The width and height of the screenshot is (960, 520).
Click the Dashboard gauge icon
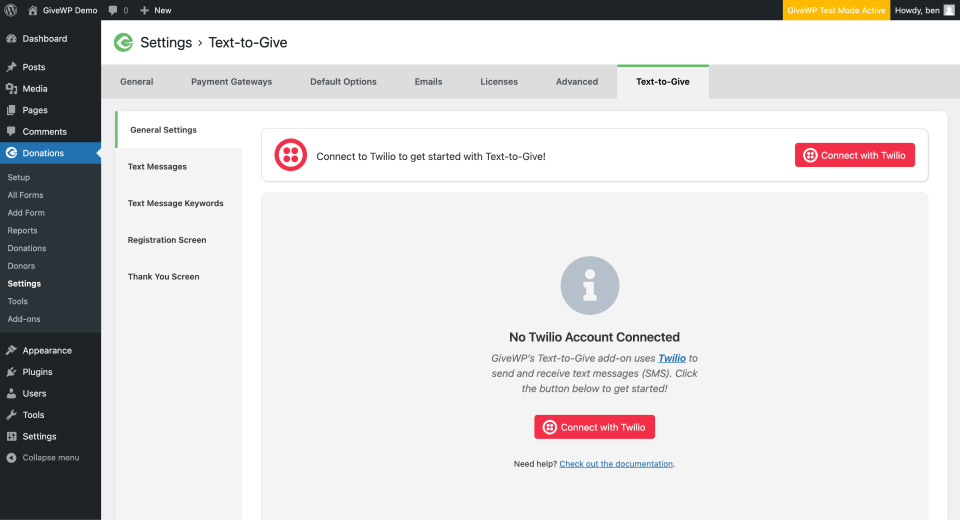(x=11, y=39)
